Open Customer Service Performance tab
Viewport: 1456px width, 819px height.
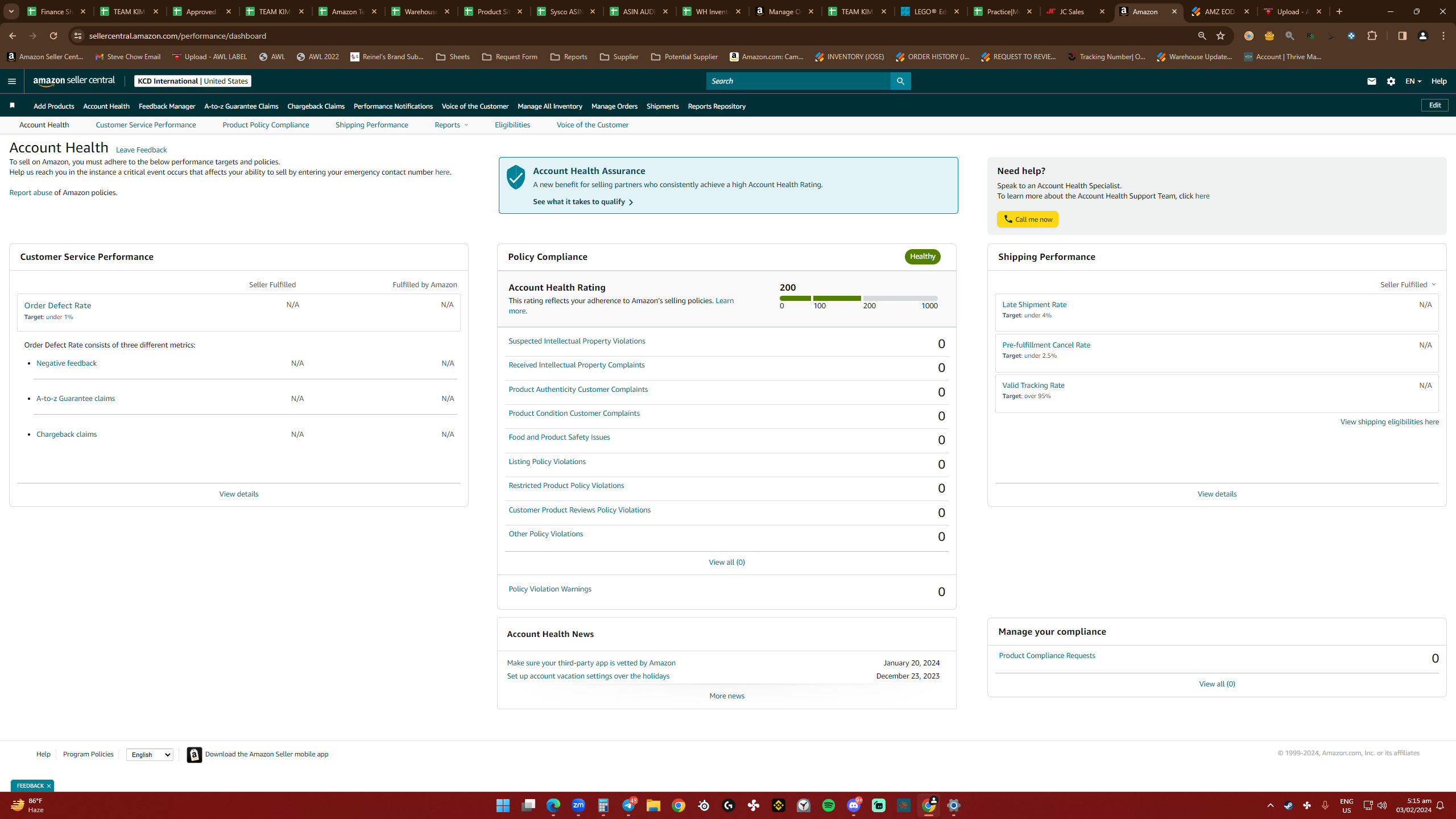coord(146,125)
